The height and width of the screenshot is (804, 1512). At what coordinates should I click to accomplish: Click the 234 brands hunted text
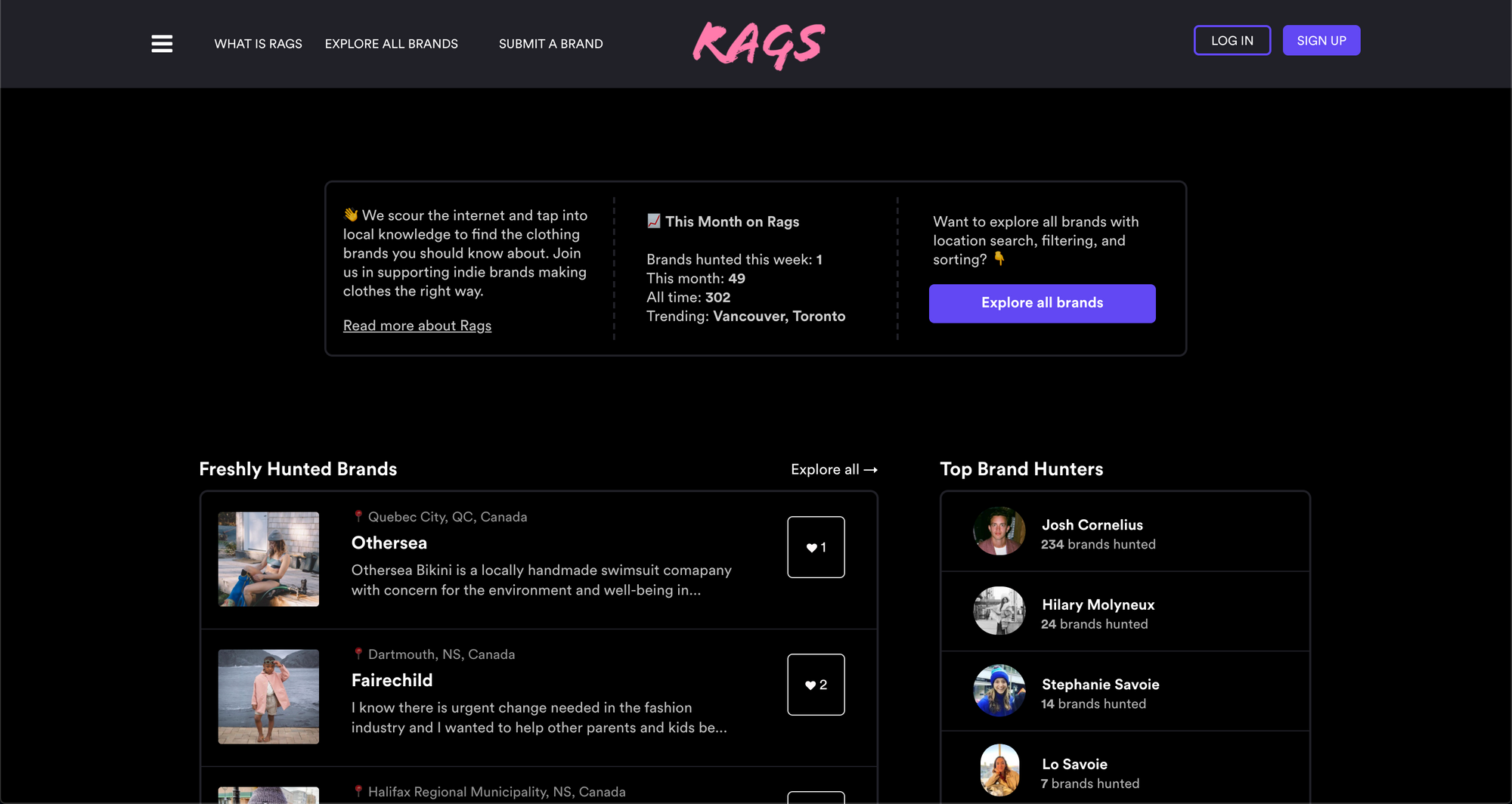pyautogui.click(x=1098, y=545)
